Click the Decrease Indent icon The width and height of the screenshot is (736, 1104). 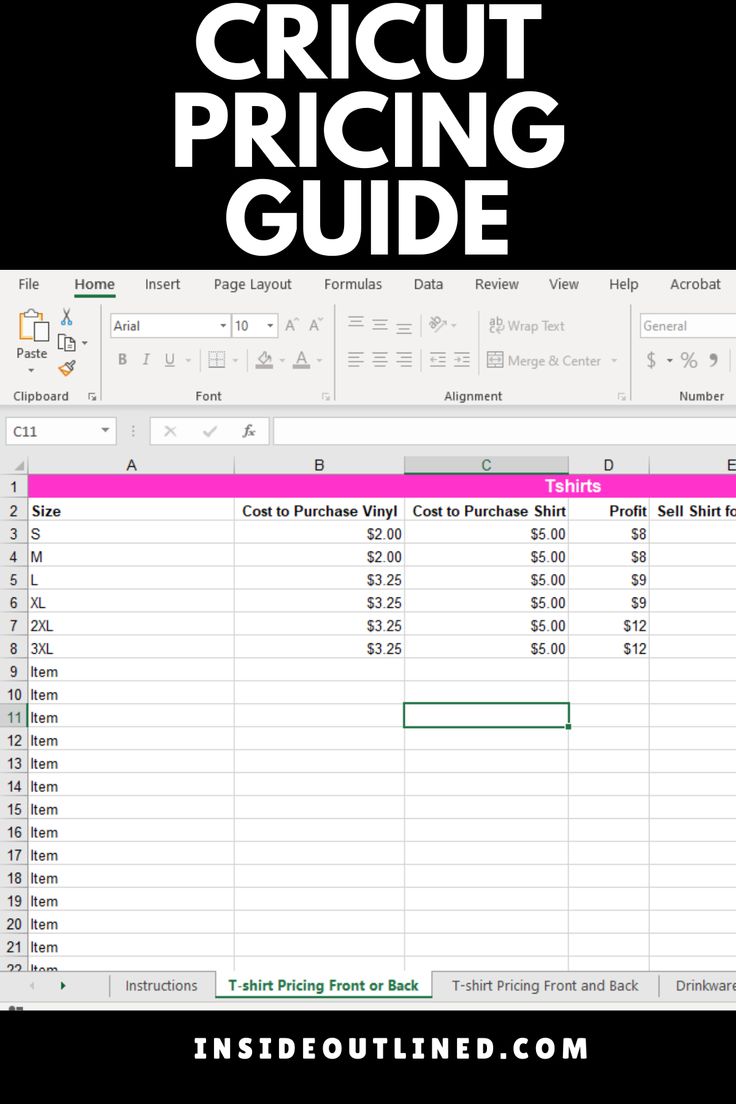[x=438, y=360]
